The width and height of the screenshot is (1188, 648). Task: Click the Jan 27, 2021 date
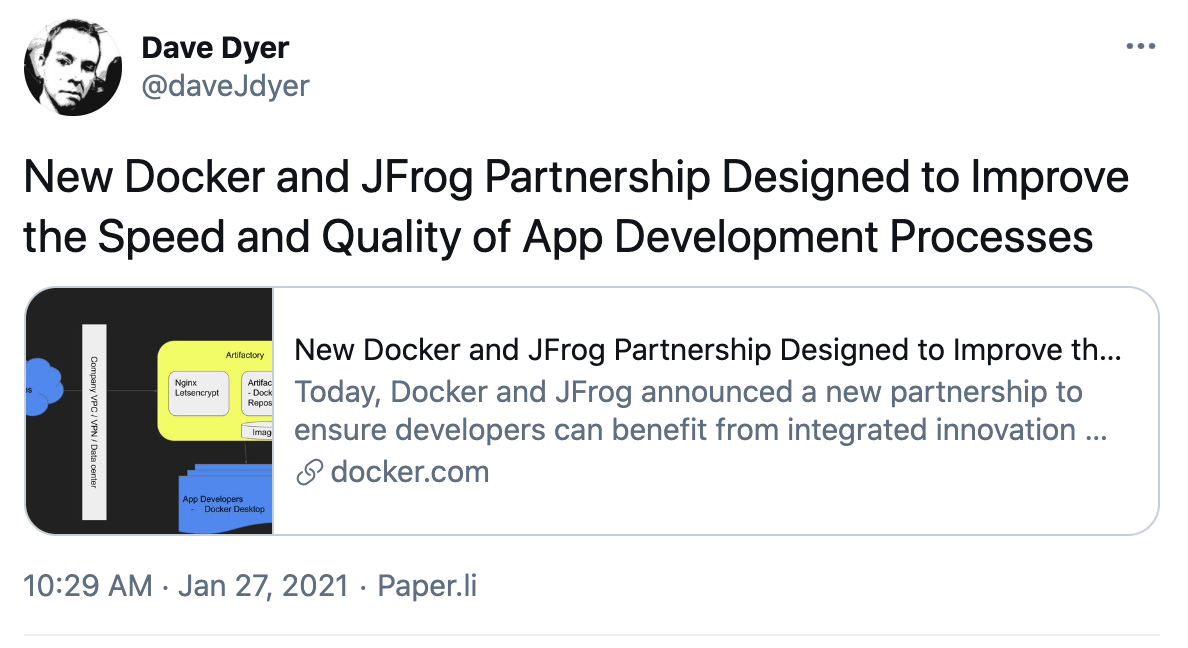click(x=263, y=586)
